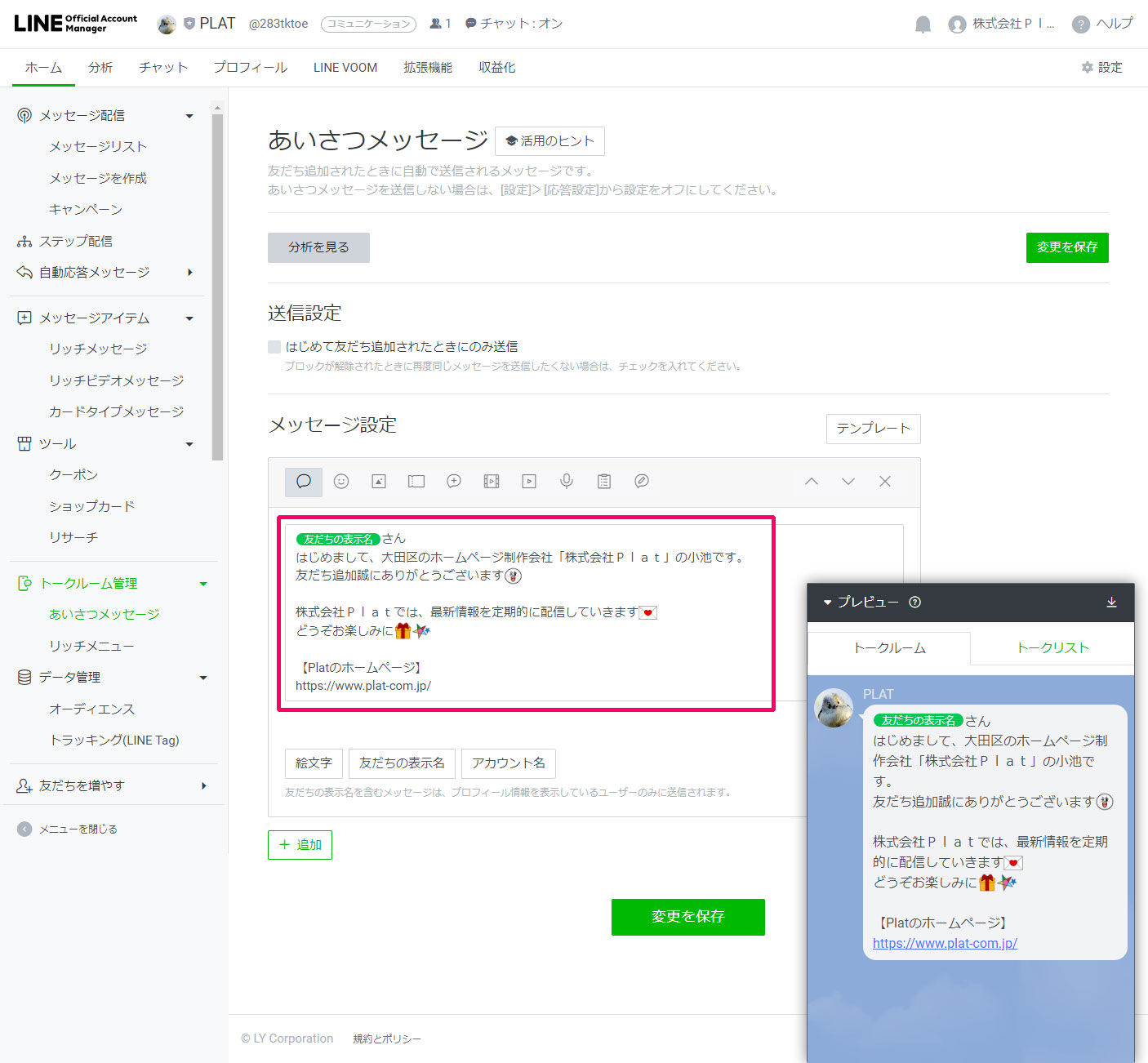Click the friends count icon in header

[436, 24]
